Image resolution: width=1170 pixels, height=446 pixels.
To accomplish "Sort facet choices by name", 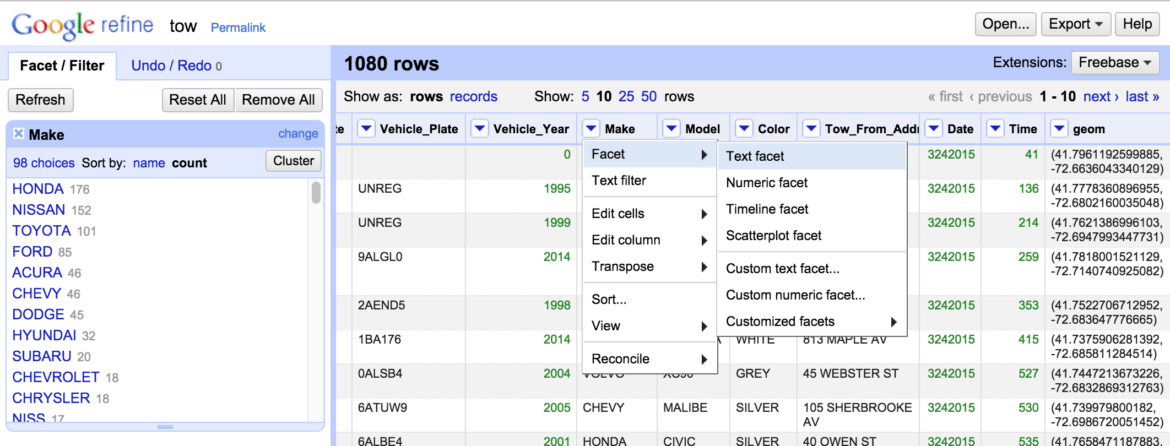I will [148, 163].
